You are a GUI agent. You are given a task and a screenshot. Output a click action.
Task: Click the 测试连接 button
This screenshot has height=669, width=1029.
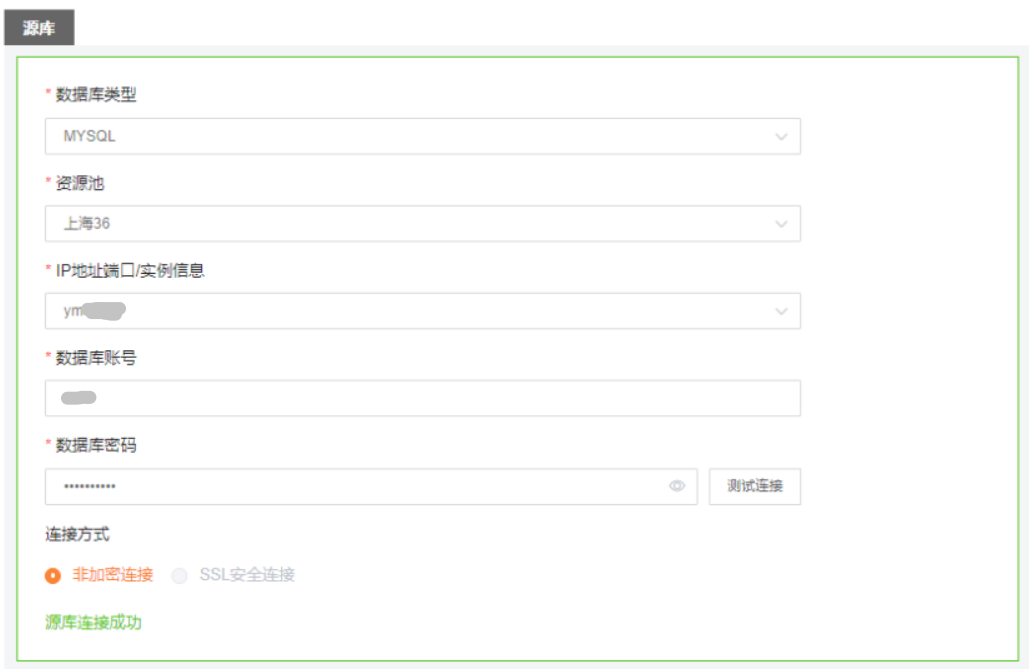(755, 486)
